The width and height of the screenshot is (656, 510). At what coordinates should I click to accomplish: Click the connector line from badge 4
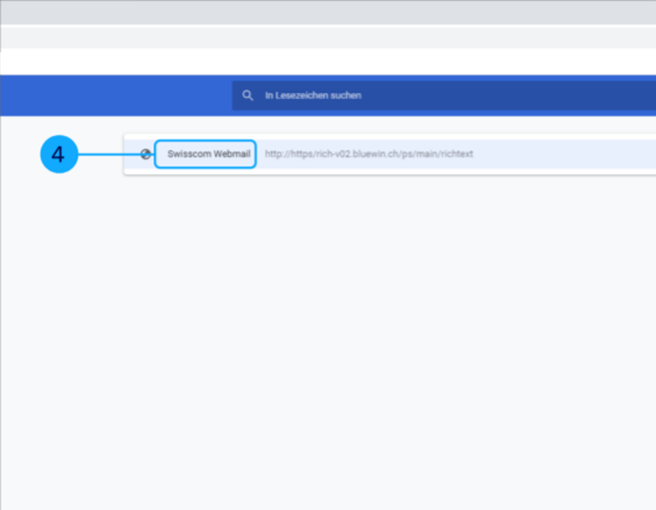pos(110,155)
